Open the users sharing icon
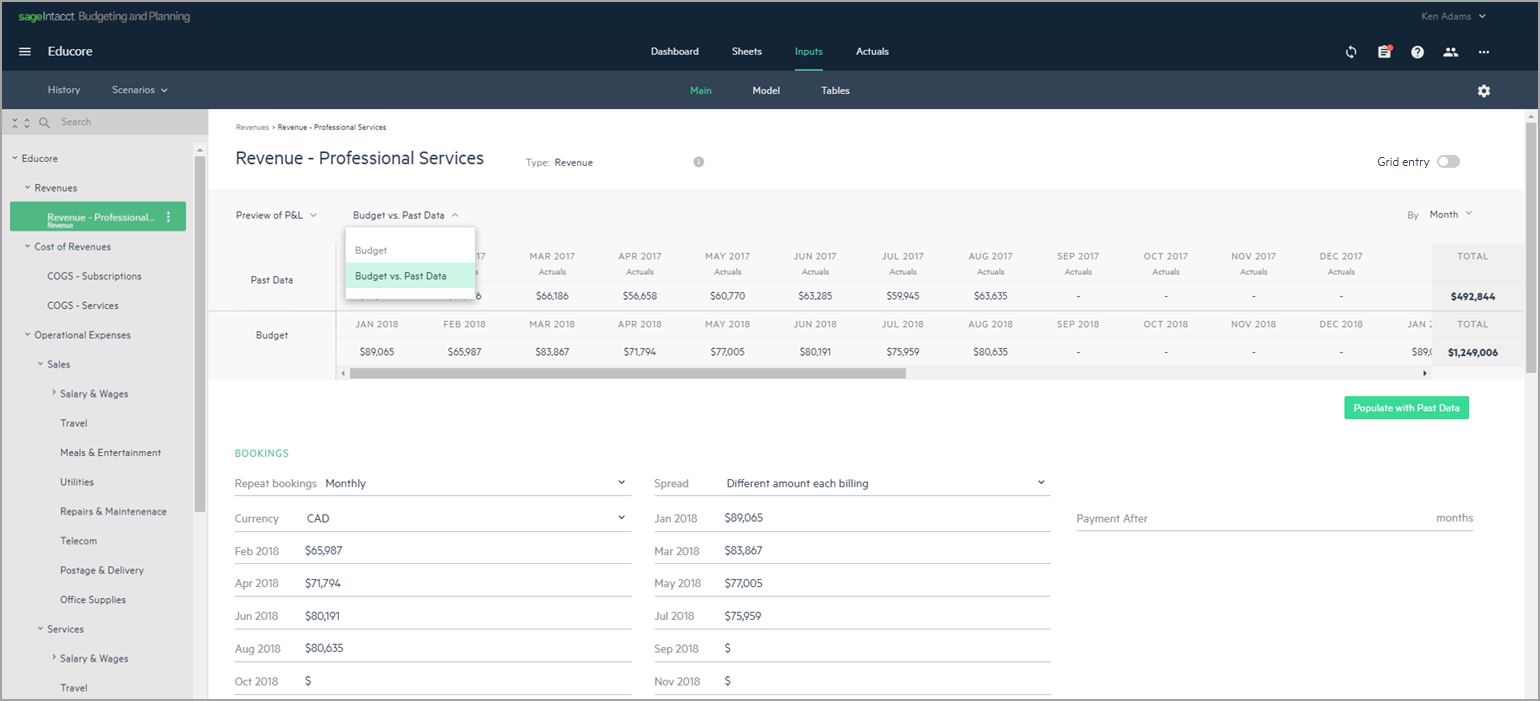 pos(1451,52)
